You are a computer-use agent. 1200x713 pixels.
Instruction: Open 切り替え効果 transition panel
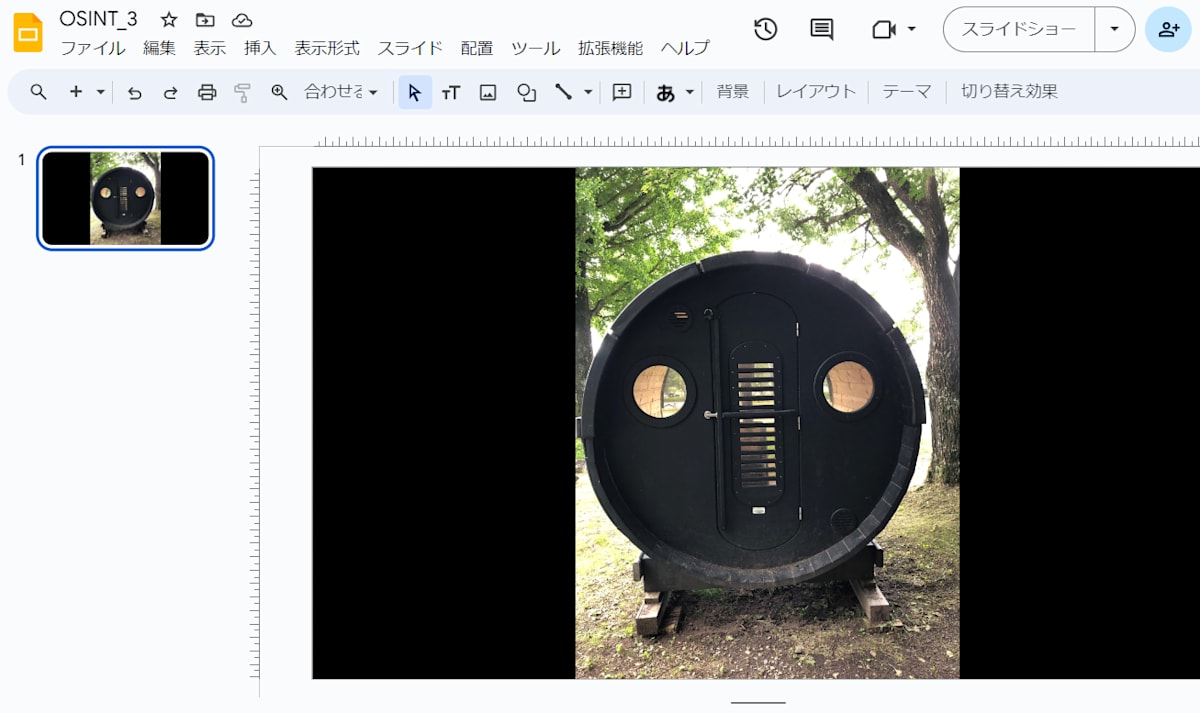[1009, 92]
